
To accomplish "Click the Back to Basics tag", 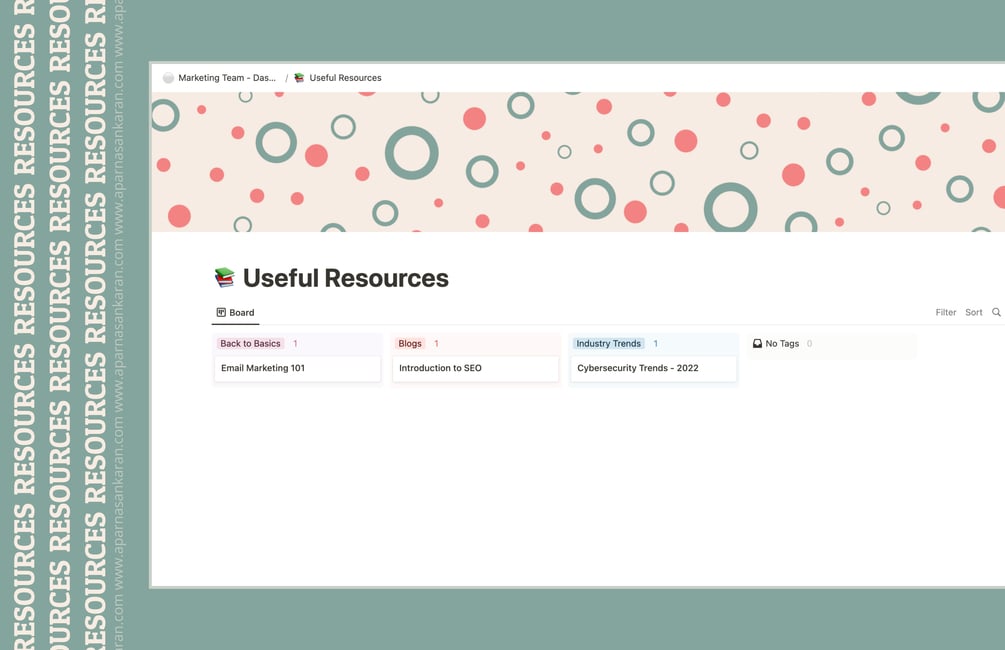I will coord(250,344).
